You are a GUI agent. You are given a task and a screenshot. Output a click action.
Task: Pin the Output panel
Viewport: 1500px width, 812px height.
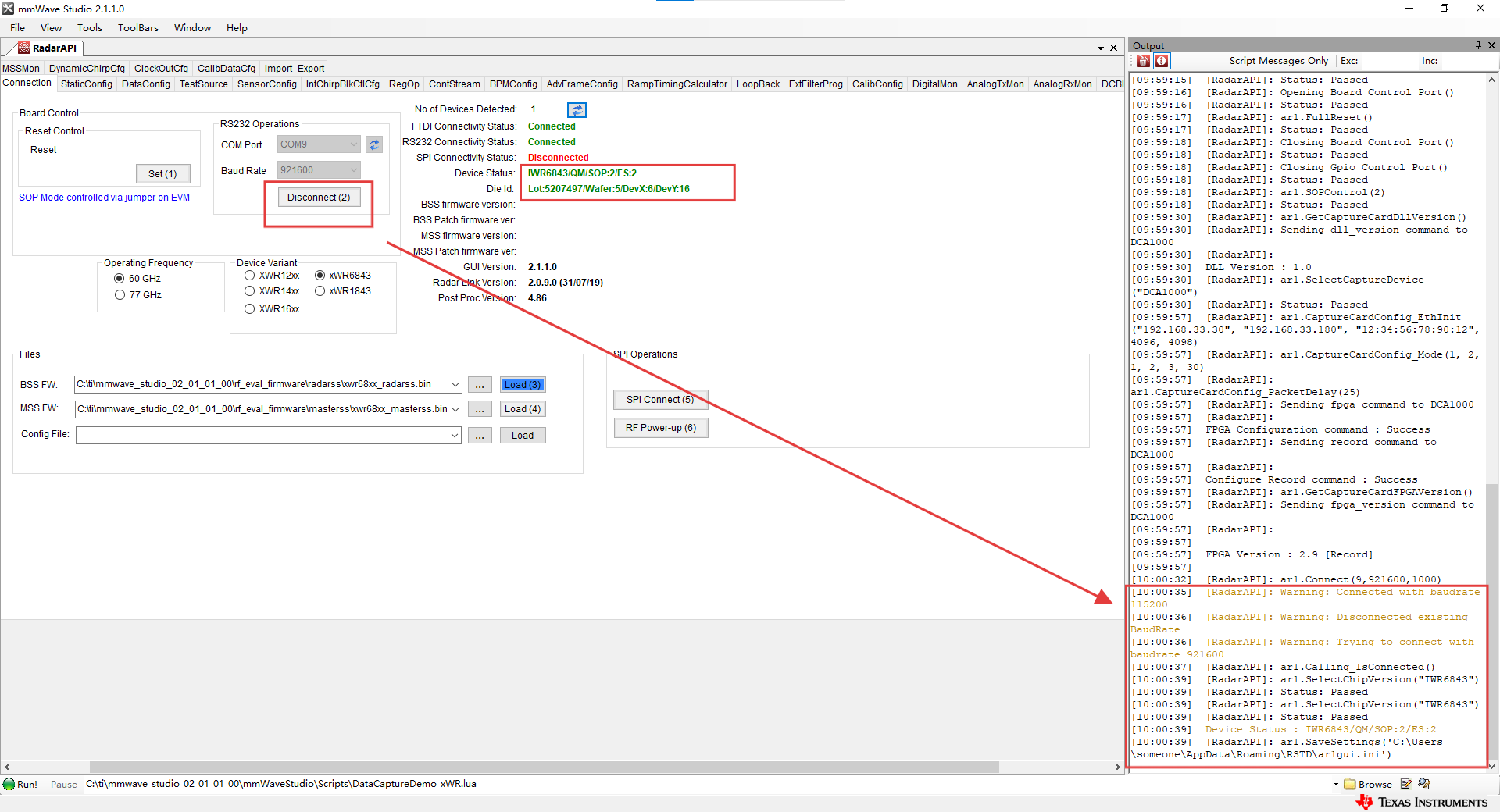[x=1478, y=45]
